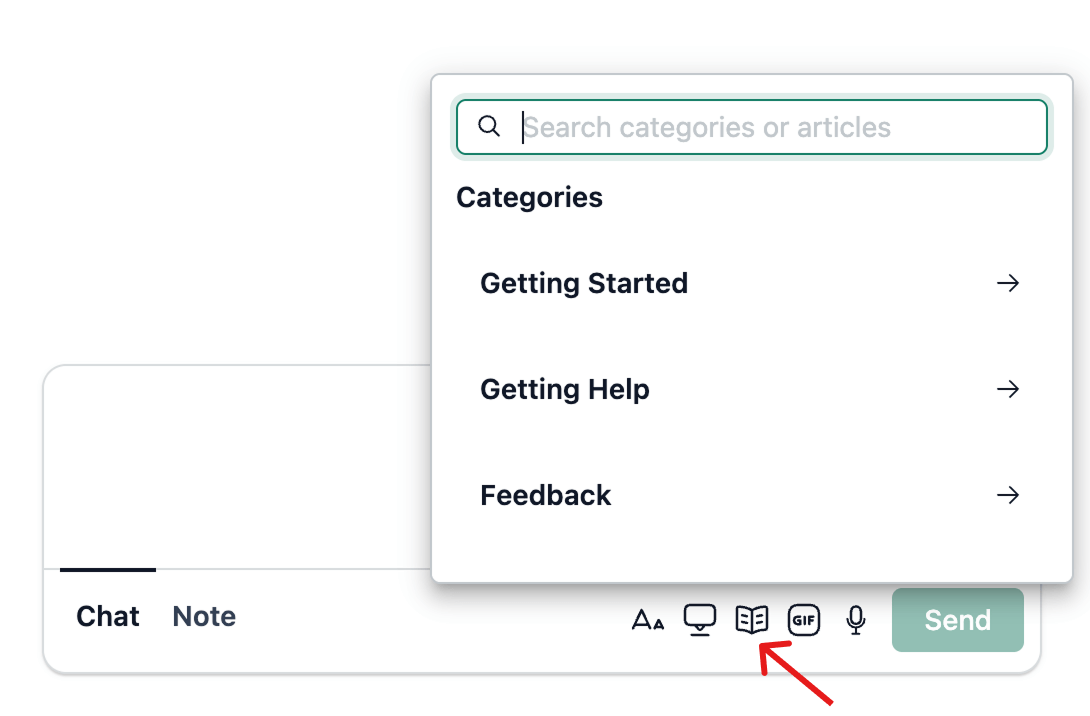Open the text formatting options icon

tap(648, 620)
